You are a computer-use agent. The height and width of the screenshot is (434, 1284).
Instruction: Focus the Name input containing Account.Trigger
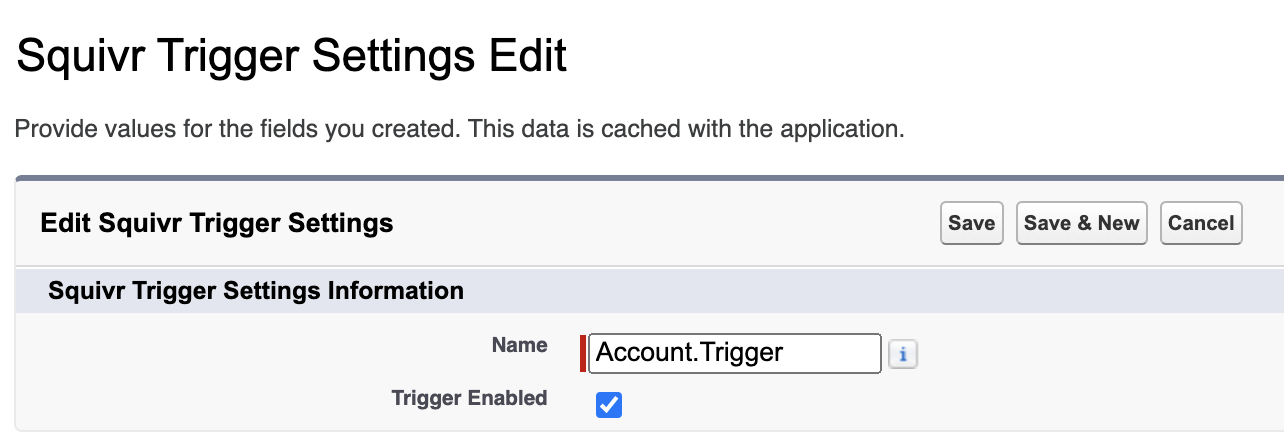pyautogui.click(x=734, y=353)
